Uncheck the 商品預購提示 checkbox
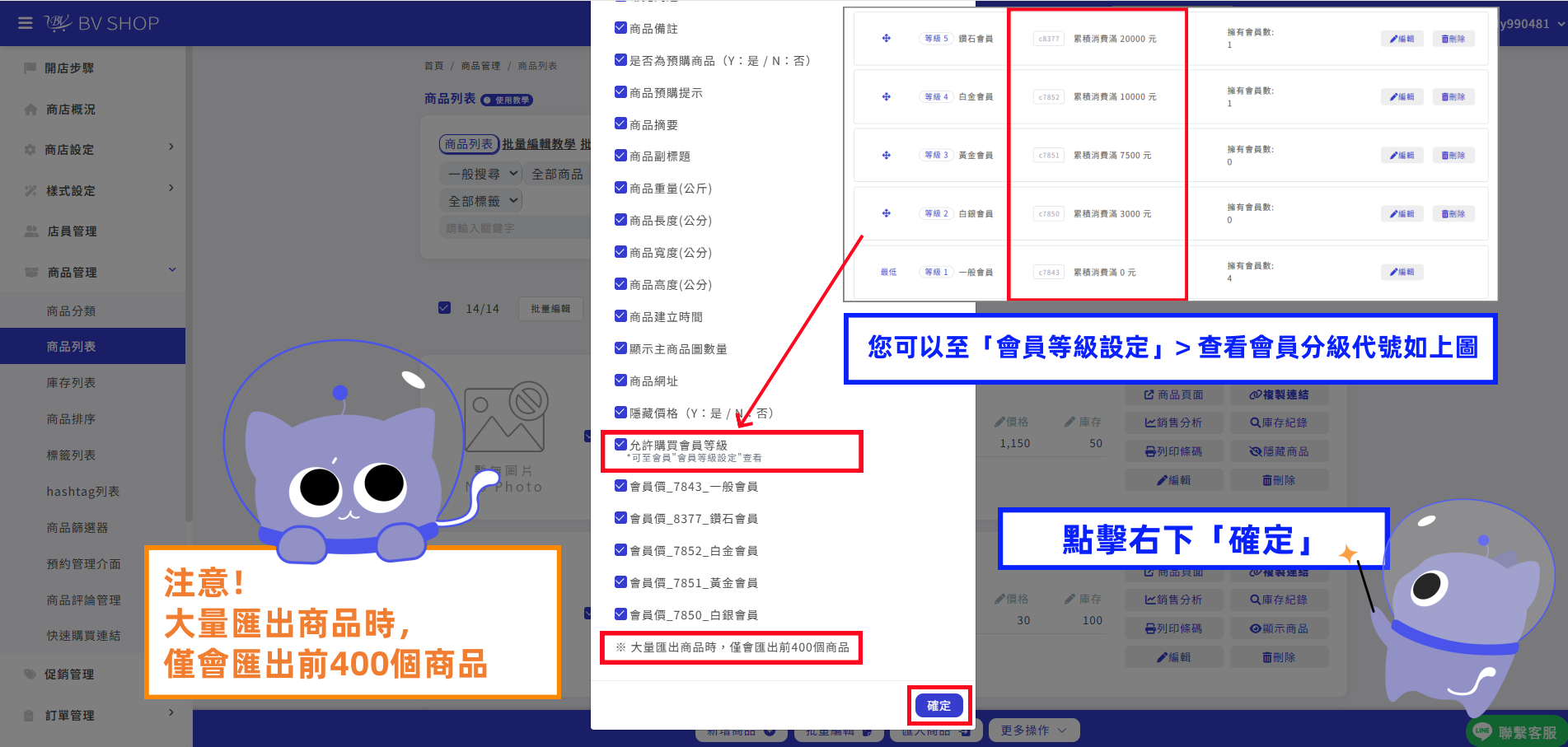The height and width of the screenshot is (747, 1568). [x=620, y=92]
